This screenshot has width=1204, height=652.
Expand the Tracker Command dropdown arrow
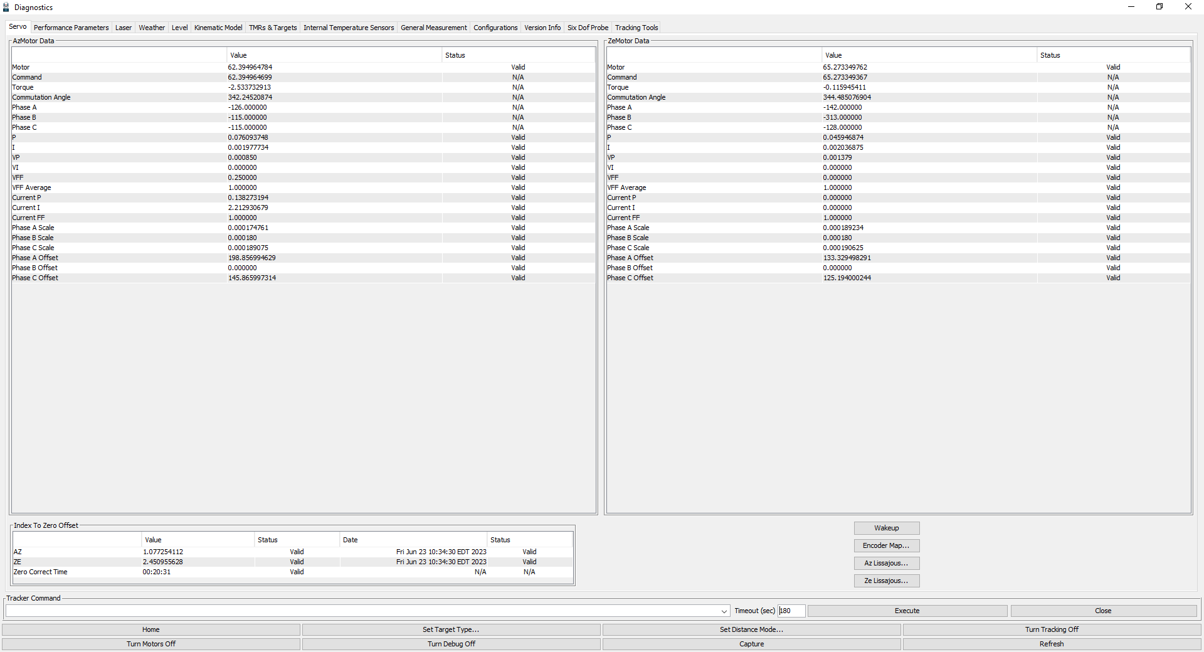click(x=724, y=611)
